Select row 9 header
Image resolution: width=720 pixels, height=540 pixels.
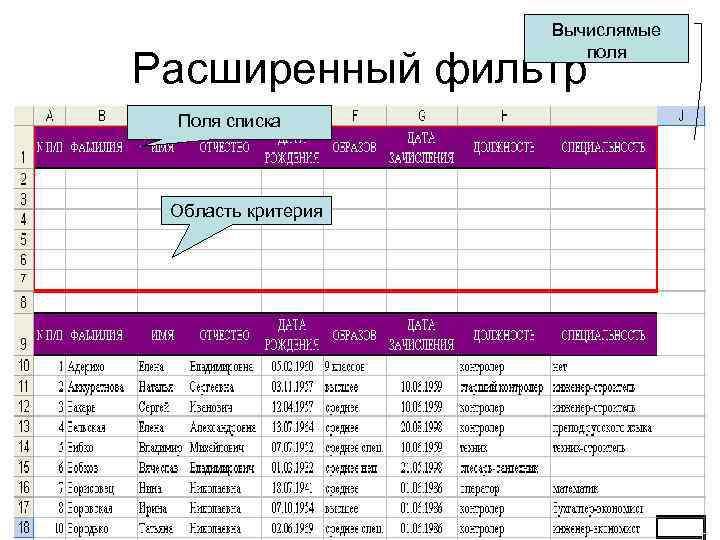(24, 334)
